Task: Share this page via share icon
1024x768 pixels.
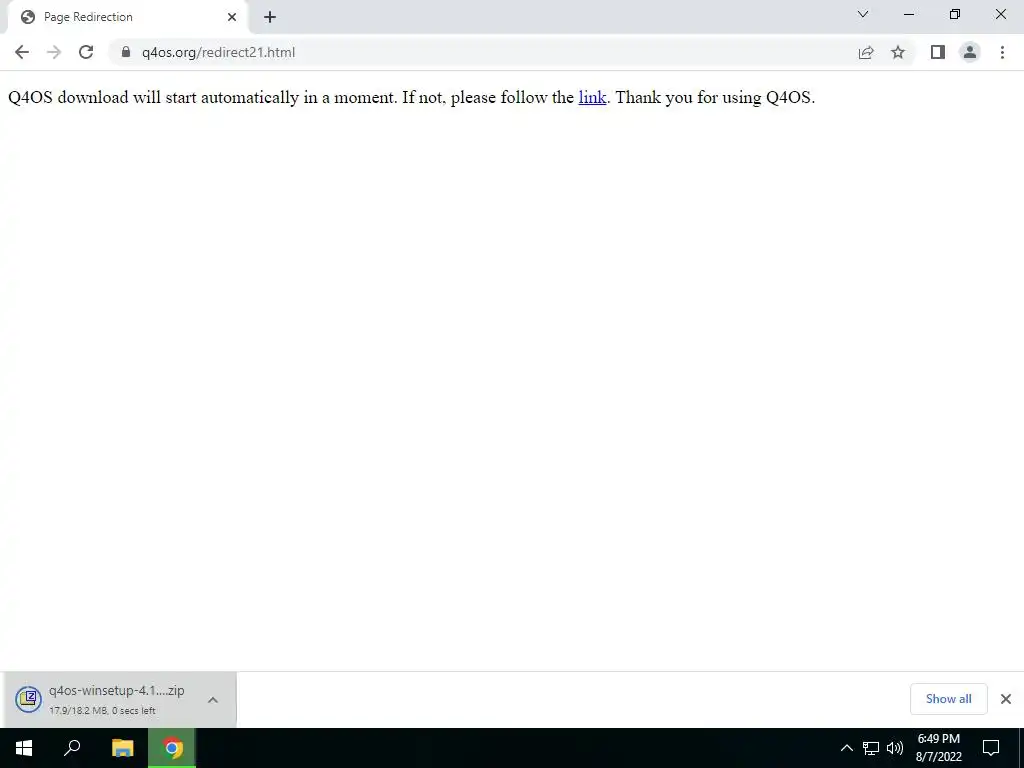Action: [x=866, y=52]
